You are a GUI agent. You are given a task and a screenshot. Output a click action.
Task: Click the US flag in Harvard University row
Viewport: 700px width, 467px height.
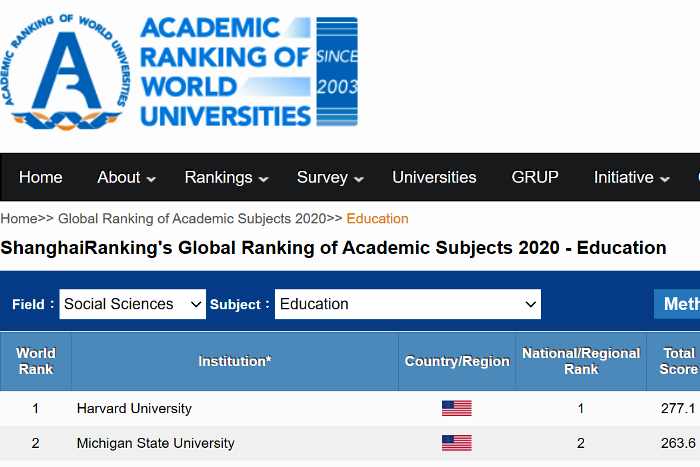tap(456, 408)
